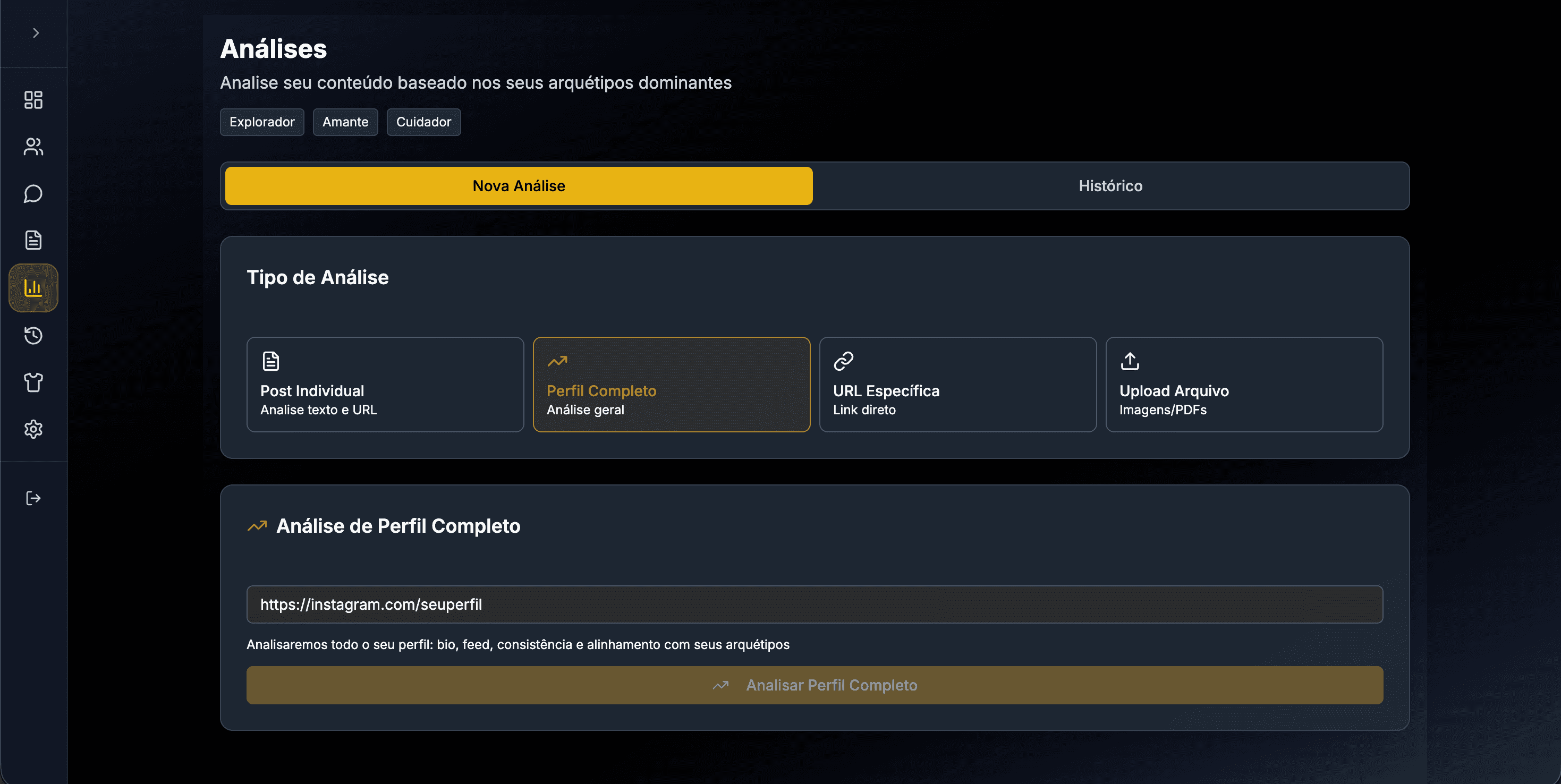Choose the URL Específica analysis type

click(x=957, y=384)
